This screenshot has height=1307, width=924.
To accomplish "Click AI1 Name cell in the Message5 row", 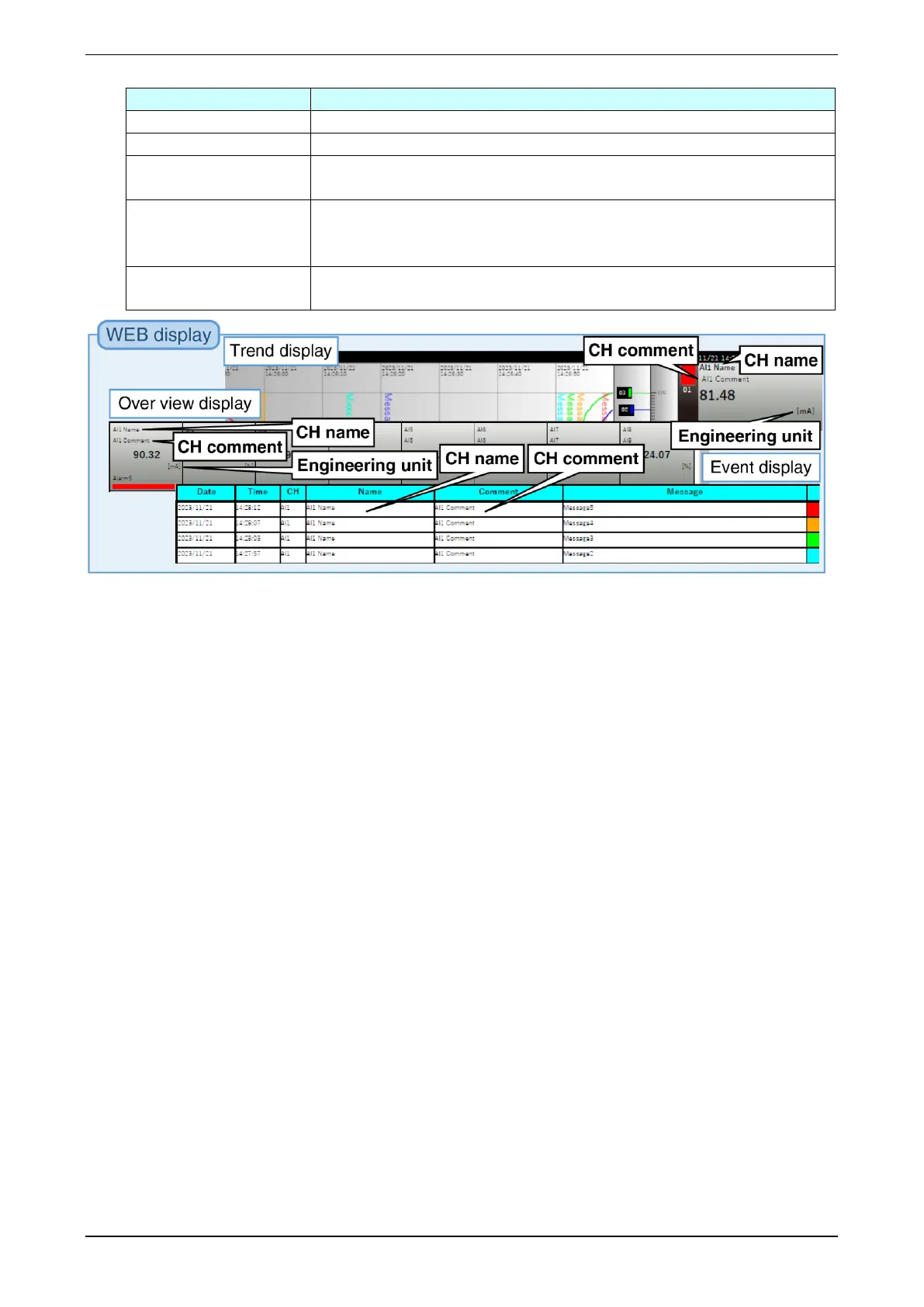I will (x=370, y=508).
